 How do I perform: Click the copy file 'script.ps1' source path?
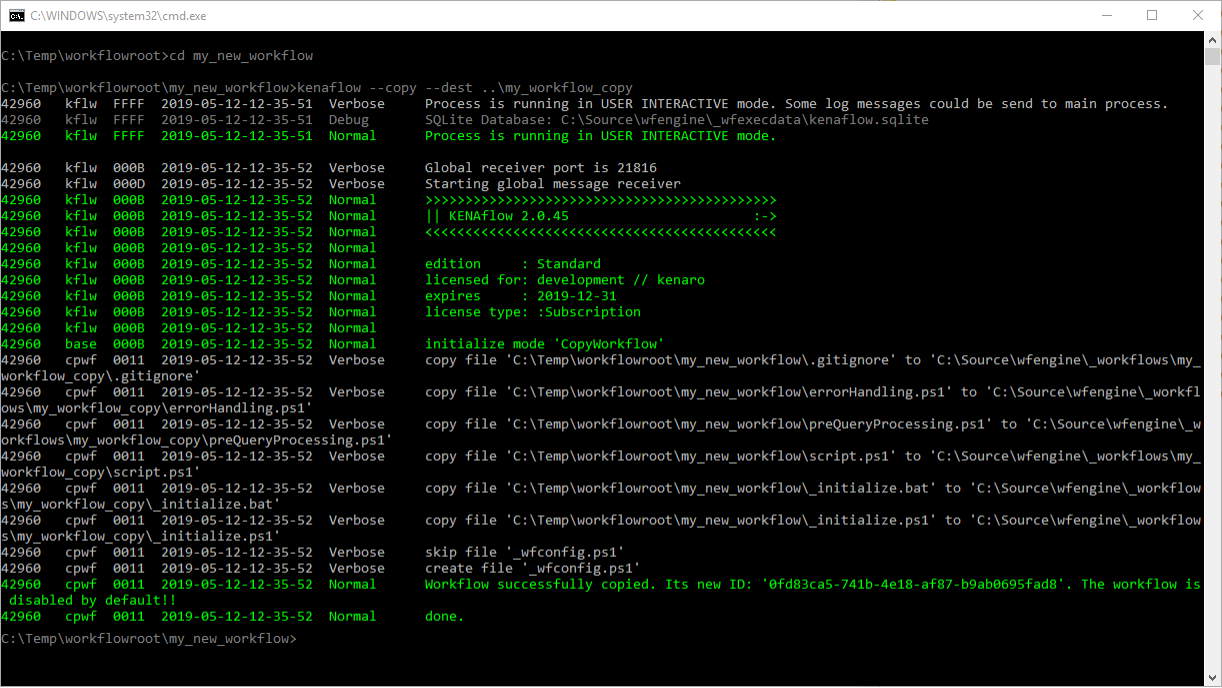[701, 456]
